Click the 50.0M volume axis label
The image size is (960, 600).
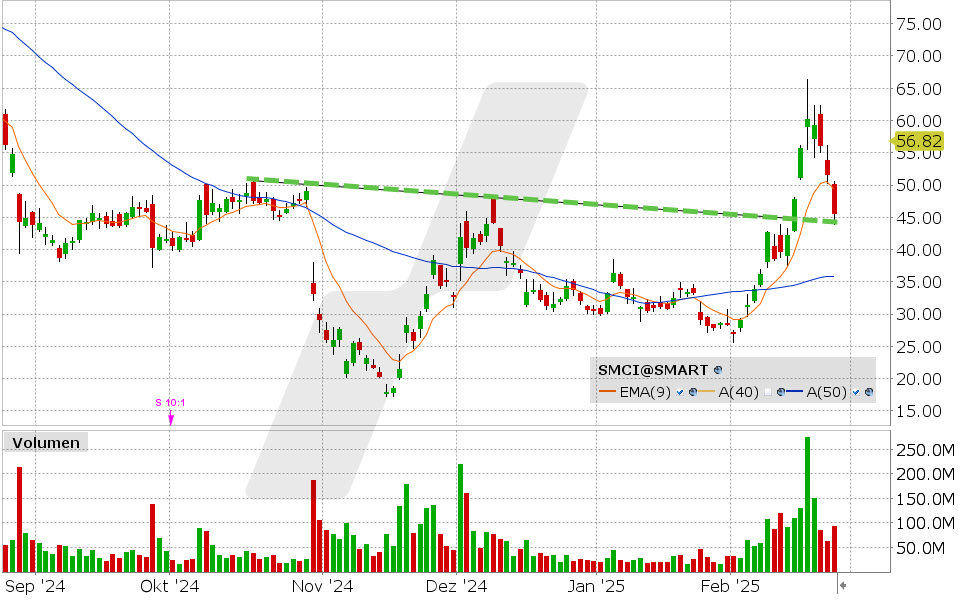(921, 548)
